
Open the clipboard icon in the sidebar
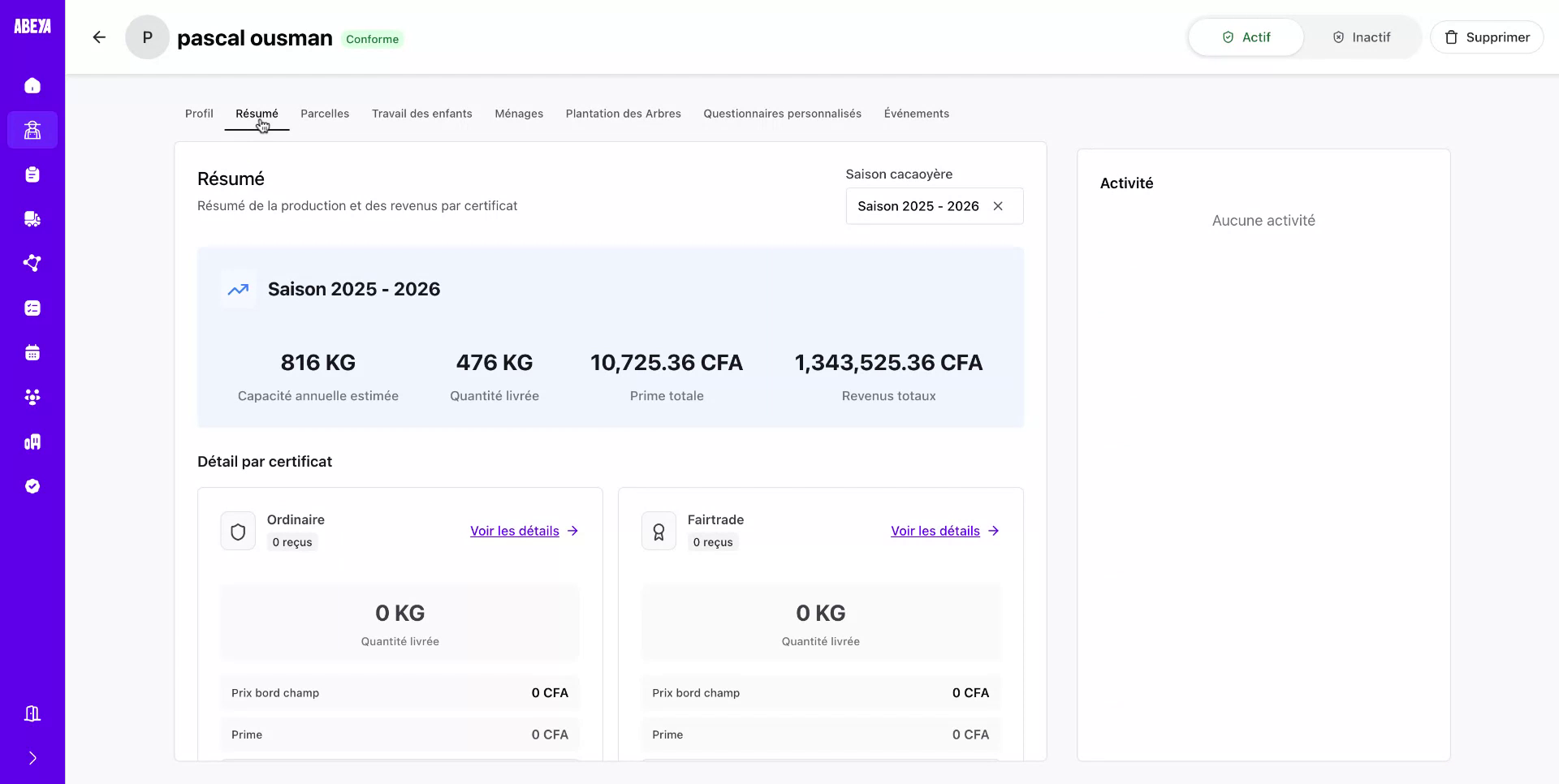32,174
